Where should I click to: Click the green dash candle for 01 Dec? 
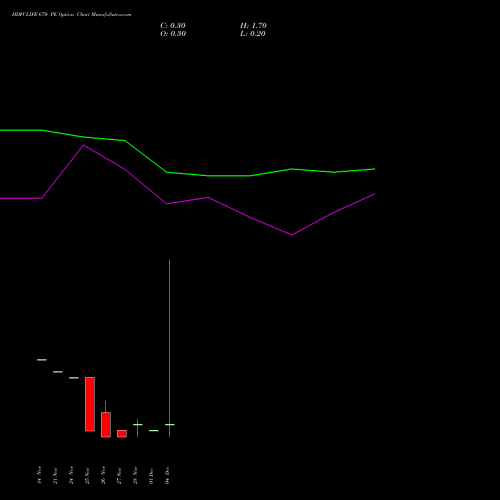[154, 431]
